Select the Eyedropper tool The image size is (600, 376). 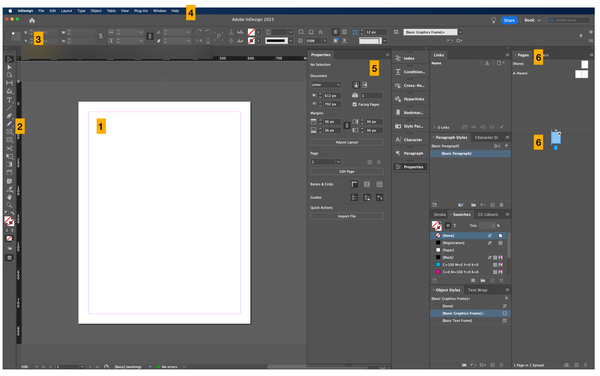pyautogui.click(x=9, y=189)
